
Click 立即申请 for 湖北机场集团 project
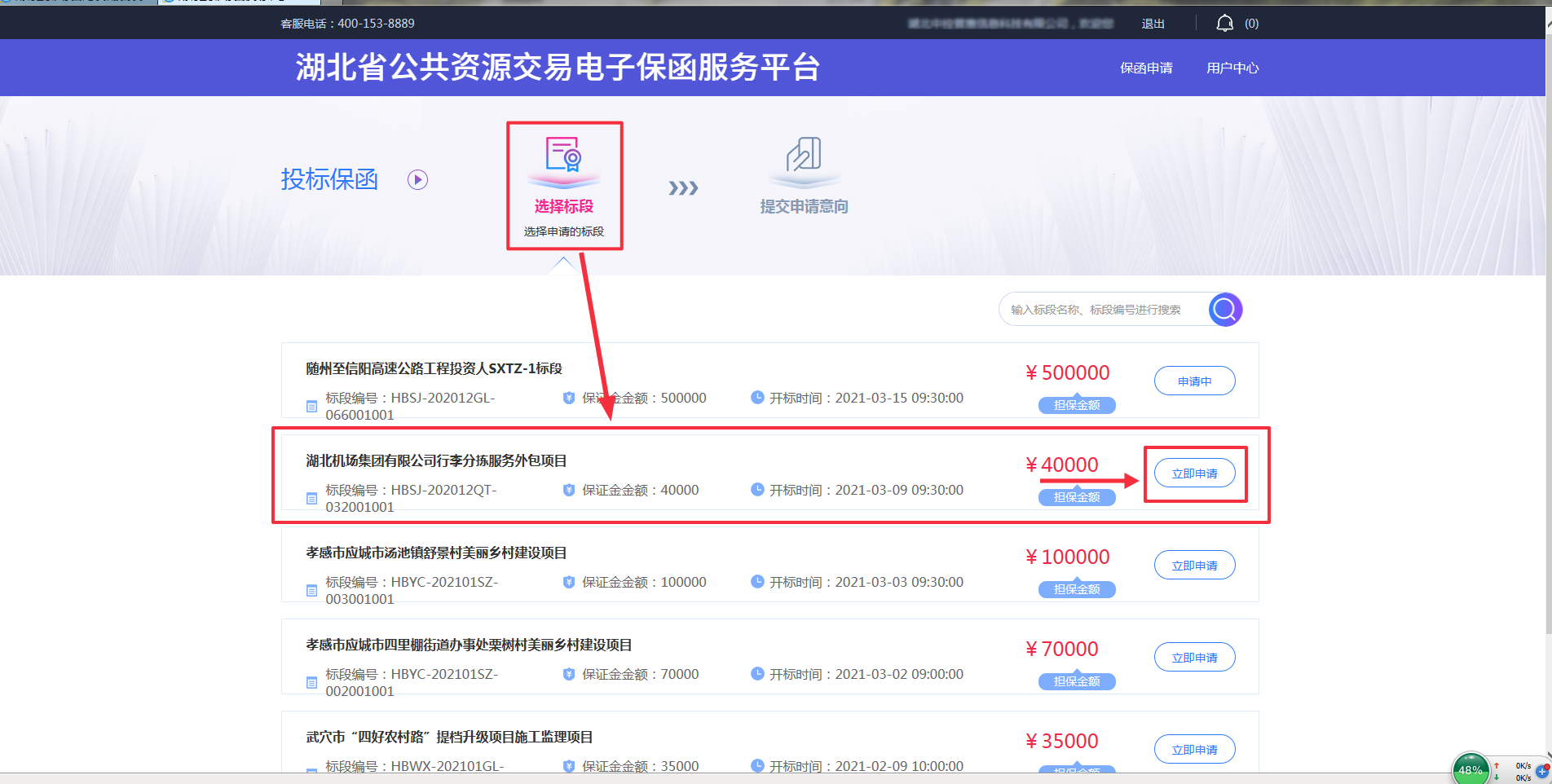tap(1194, 473)
